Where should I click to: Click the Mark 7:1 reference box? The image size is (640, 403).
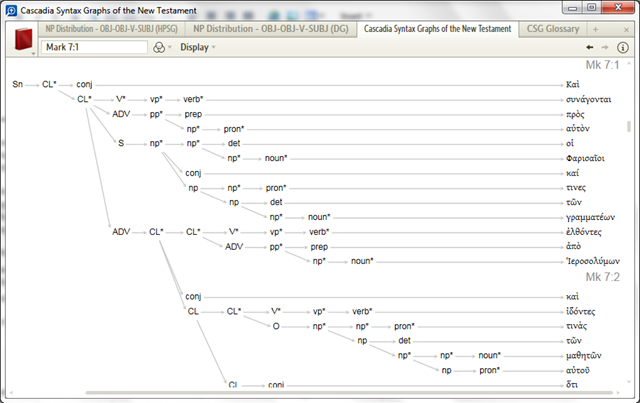click(x=94, y=48)
